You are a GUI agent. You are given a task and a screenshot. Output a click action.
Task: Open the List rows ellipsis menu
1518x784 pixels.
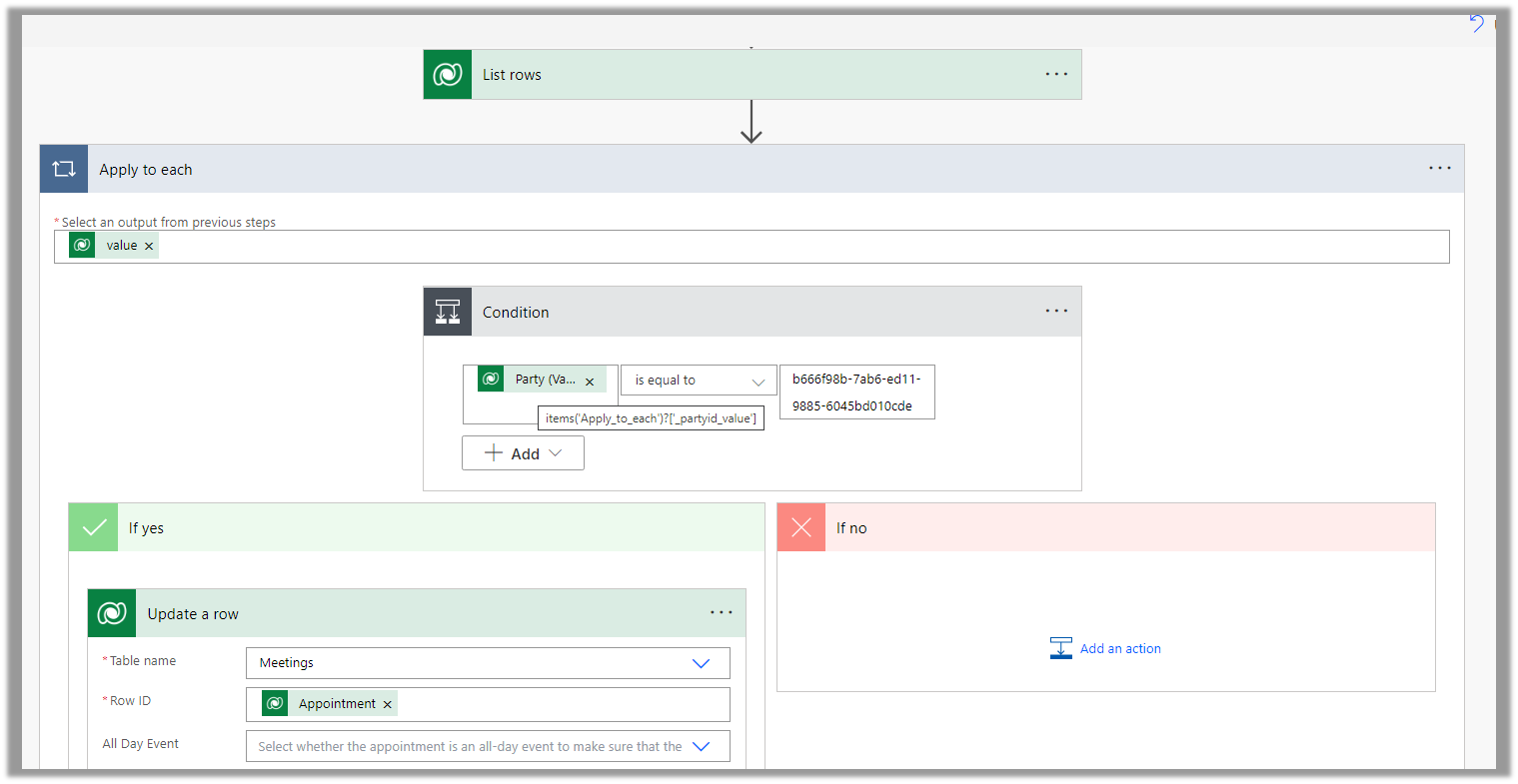(x=1056, y=75)
